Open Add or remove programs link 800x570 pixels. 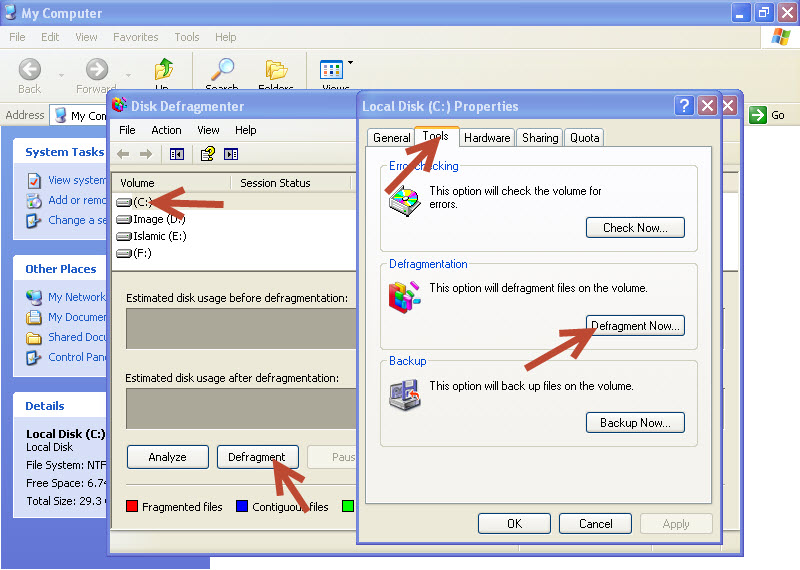(77, 200)
